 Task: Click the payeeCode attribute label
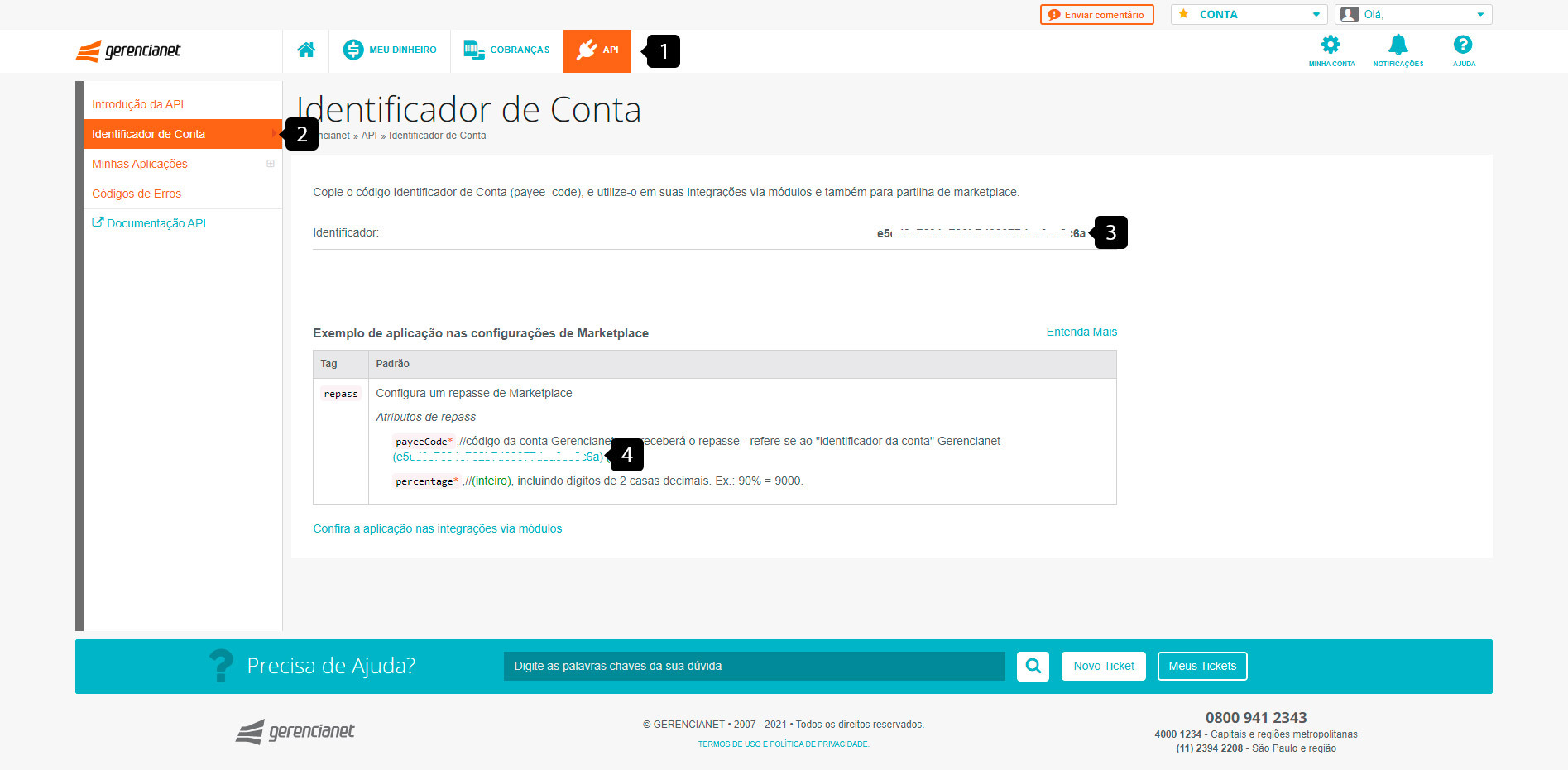coord(424,442)
